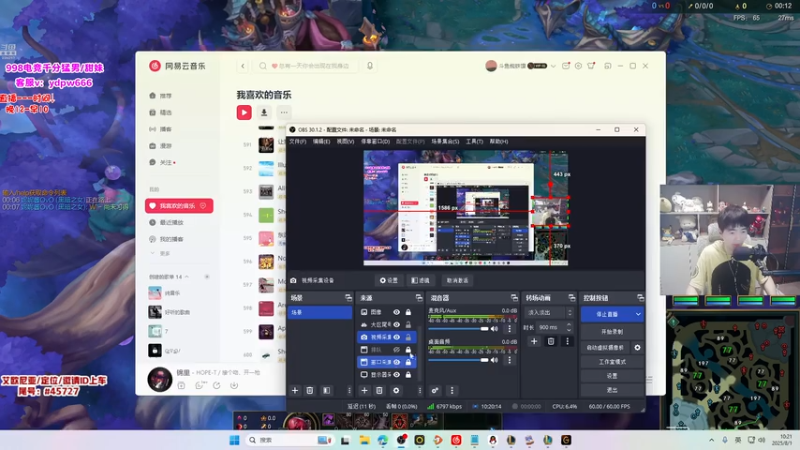Unlock the 图像 source
The image size is (800, 450).
pyautogui.click(x=408, y=312)
